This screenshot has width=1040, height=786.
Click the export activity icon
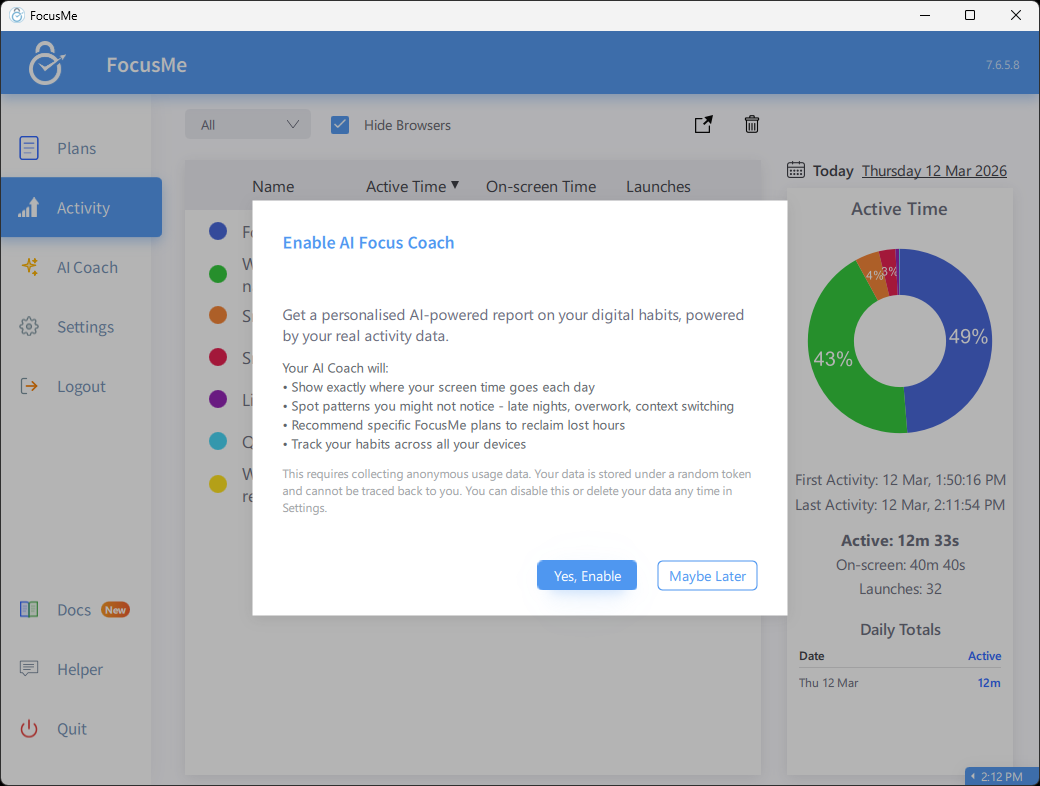coord(704,124)
